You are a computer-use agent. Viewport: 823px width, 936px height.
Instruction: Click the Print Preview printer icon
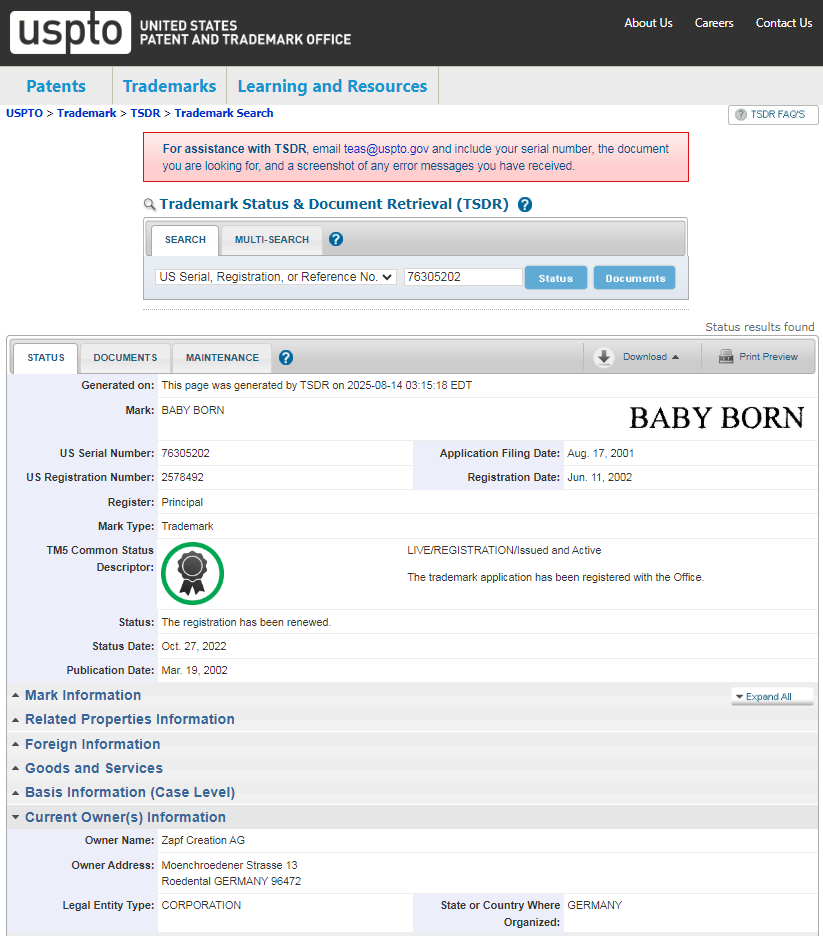click(x=726, y=357)
